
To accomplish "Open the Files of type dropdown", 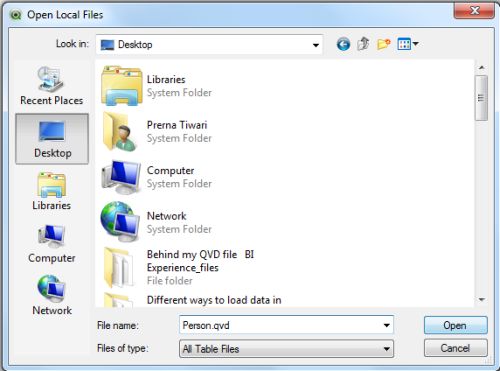I will click(286, 349).
